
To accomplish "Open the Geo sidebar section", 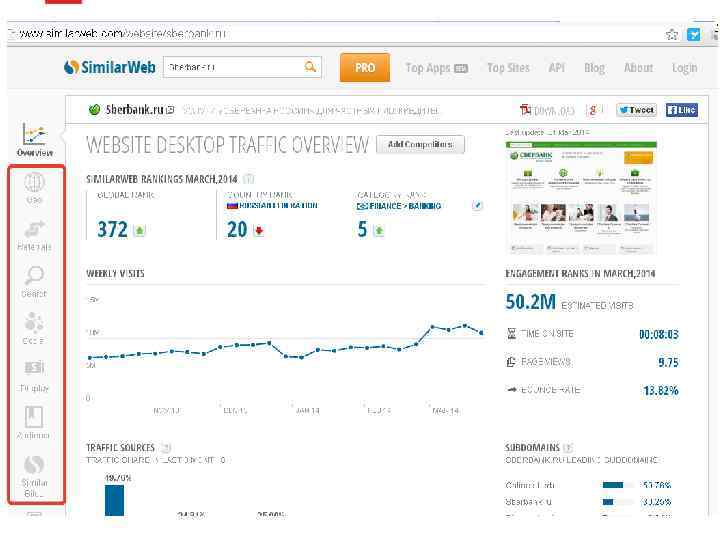I will click(34, 187).
